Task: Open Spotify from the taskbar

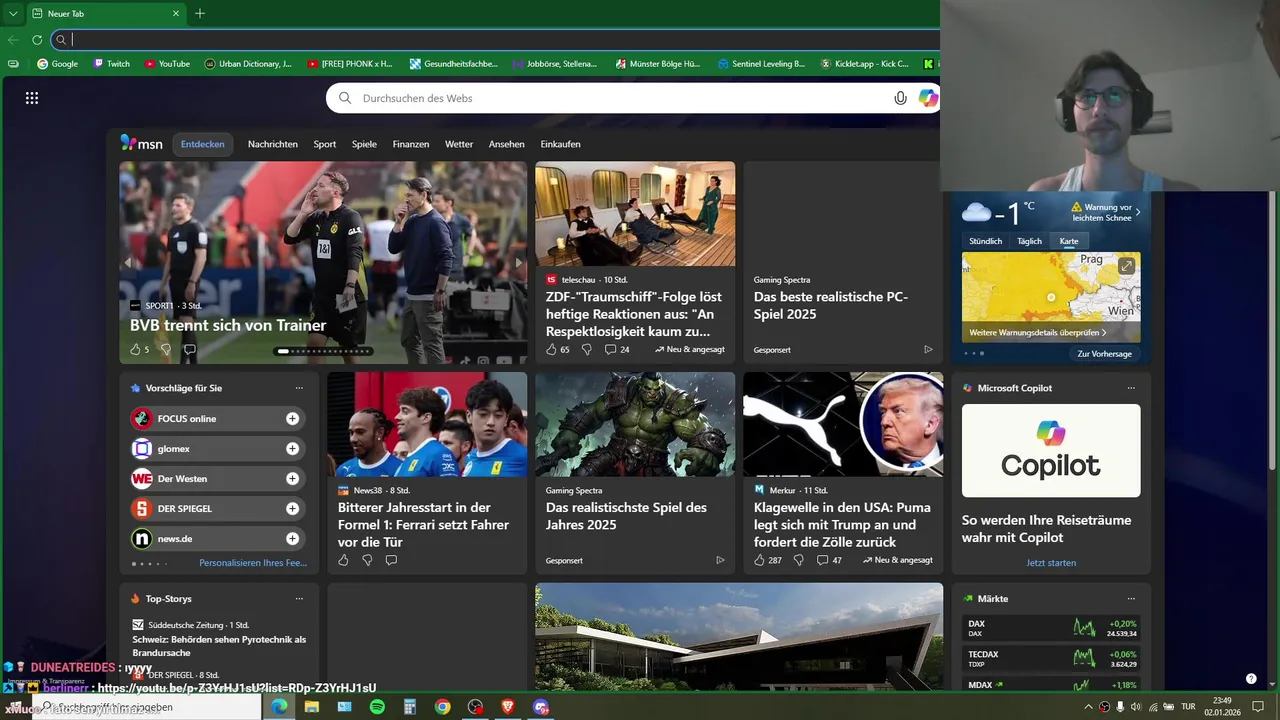Action: coord(377,706)
